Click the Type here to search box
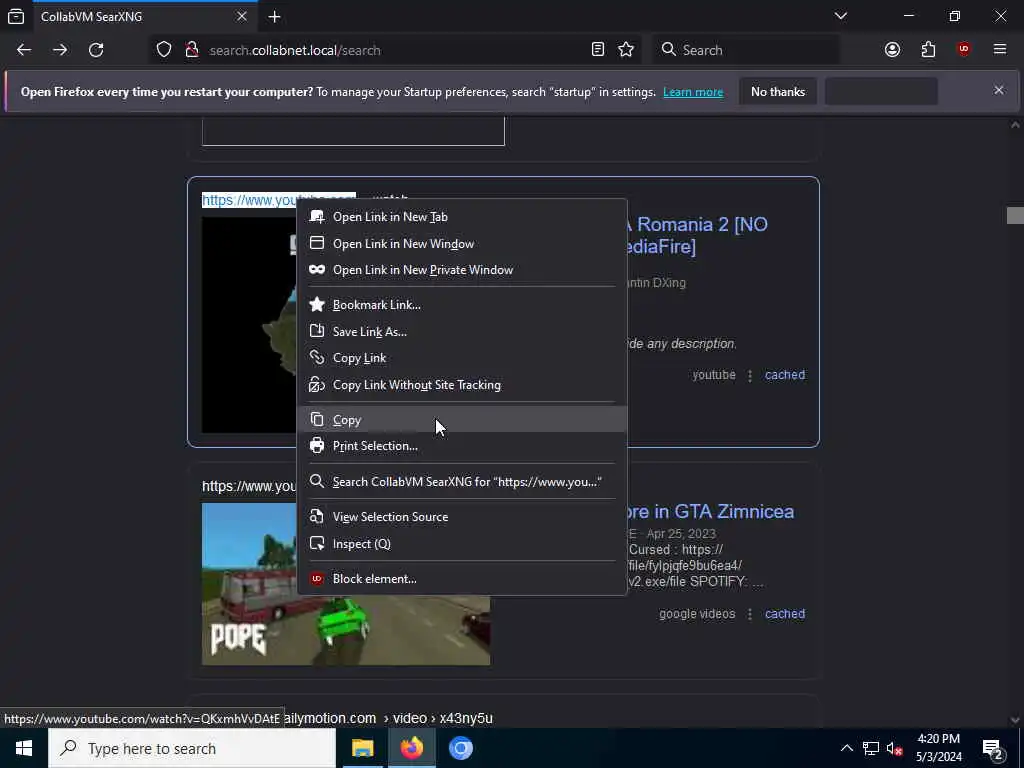The width and height of the screenshot is (1024, 768). click(x=192, y=748)
